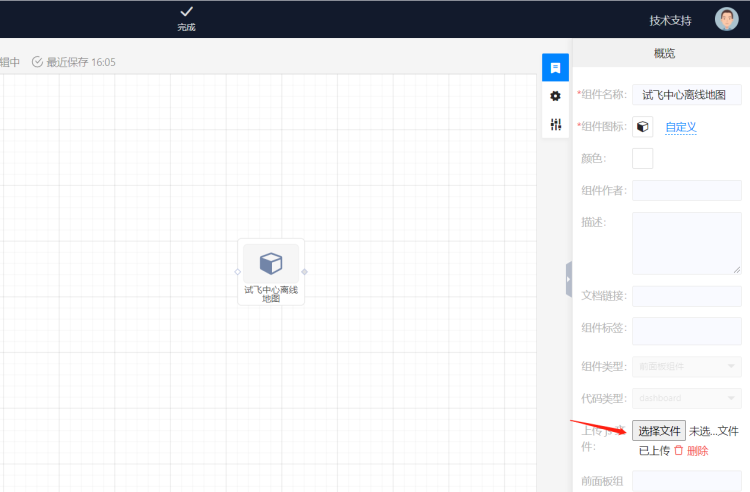Select the 试飞中心离线地图 node on canvas
The height and width of the screenshot is (492, 750).
271,271
